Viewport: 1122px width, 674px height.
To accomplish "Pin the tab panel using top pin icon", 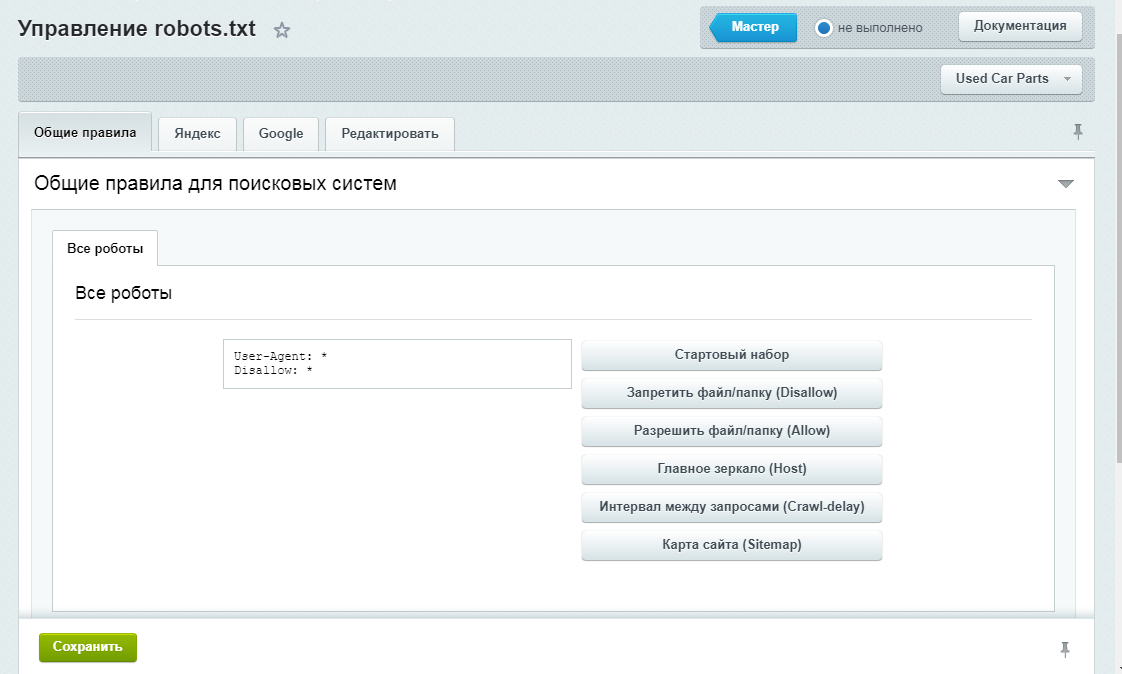I will pyautogui.click(x=1078, y=132).
